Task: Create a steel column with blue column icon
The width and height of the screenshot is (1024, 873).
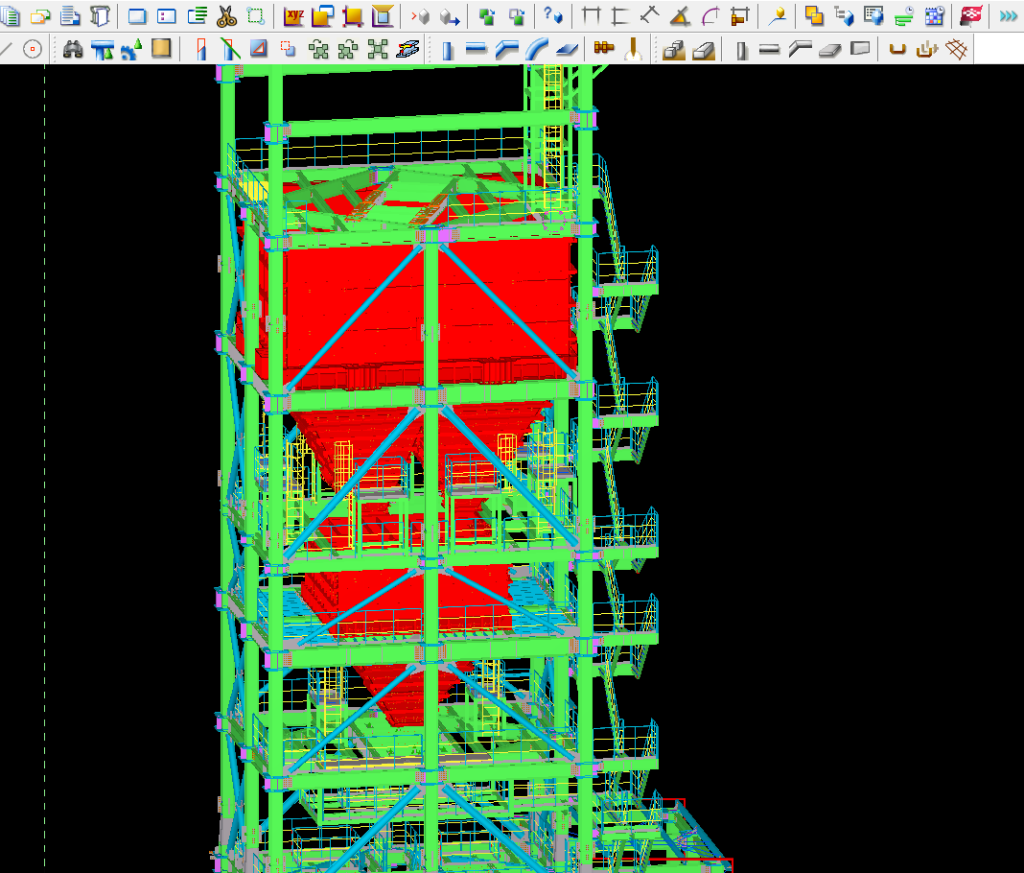Action: [x=447, y=49]
